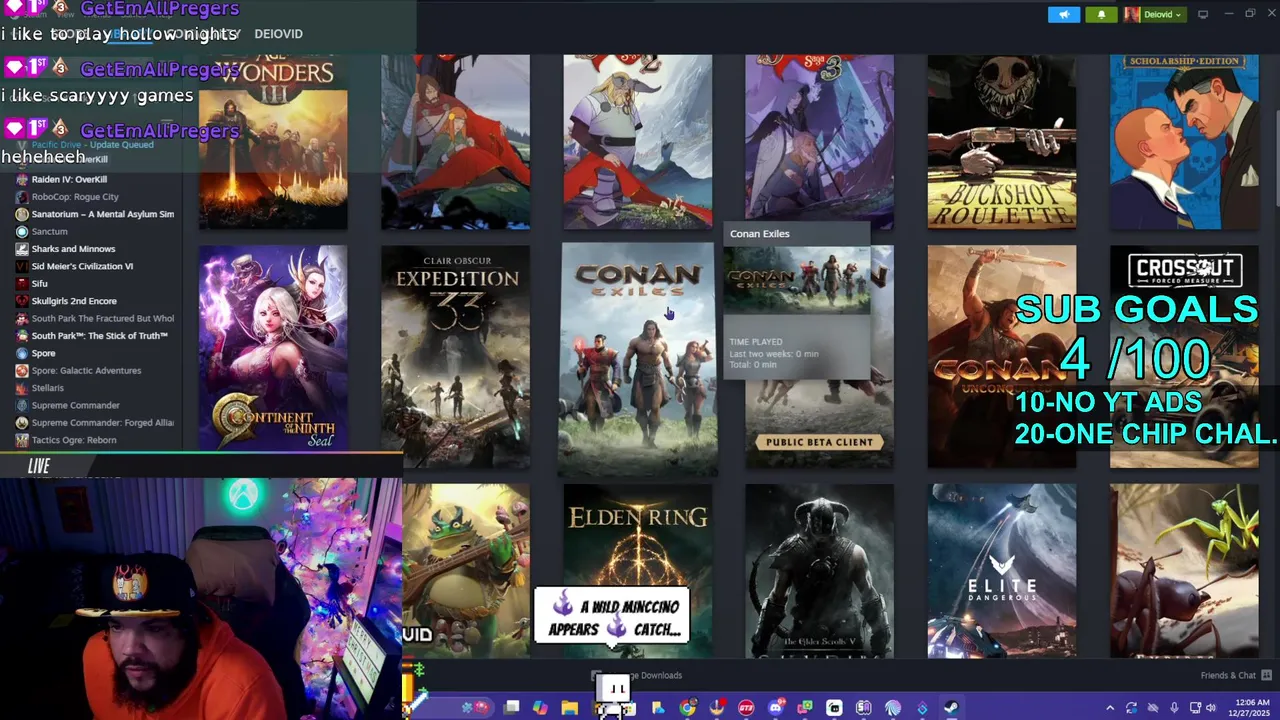The width and height of the screenshot is (1280, 720).
Task: Open the volume speaker tray icon
Action: point(1210,708)
